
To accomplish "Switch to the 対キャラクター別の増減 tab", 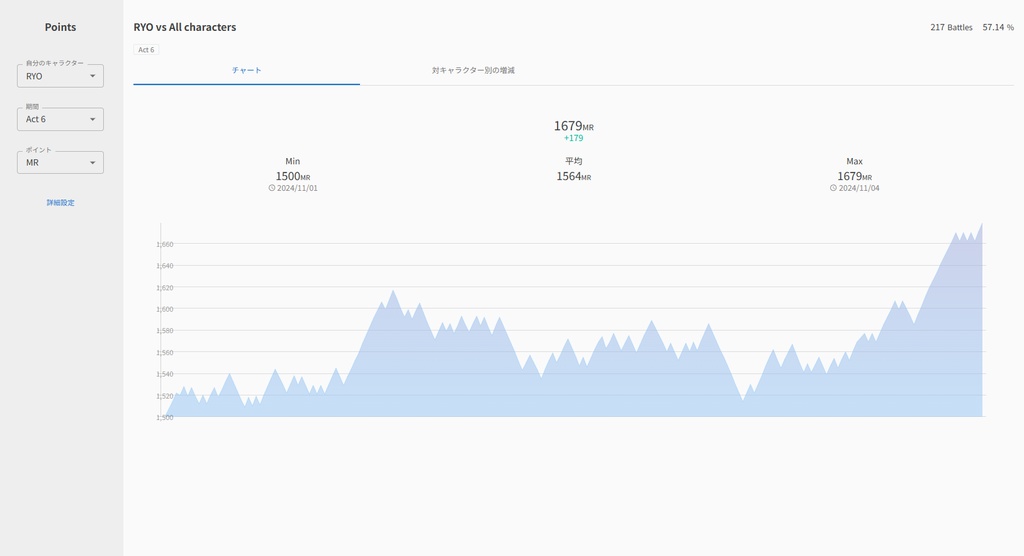I will (x=473, y=71).
